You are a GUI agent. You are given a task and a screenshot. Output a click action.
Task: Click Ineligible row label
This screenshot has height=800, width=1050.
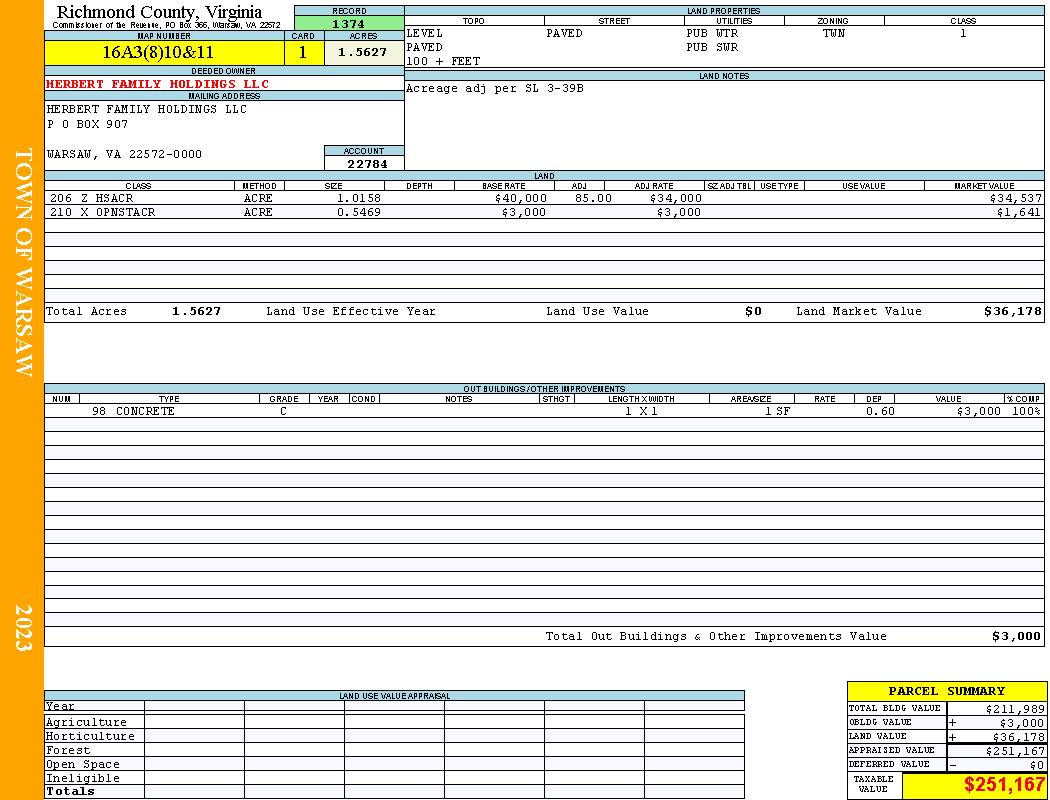click(82, 779)
